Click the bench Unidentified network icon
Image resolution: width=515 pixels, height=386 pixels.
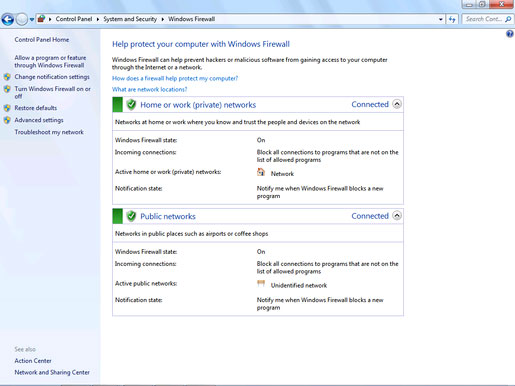click(261, 284)
